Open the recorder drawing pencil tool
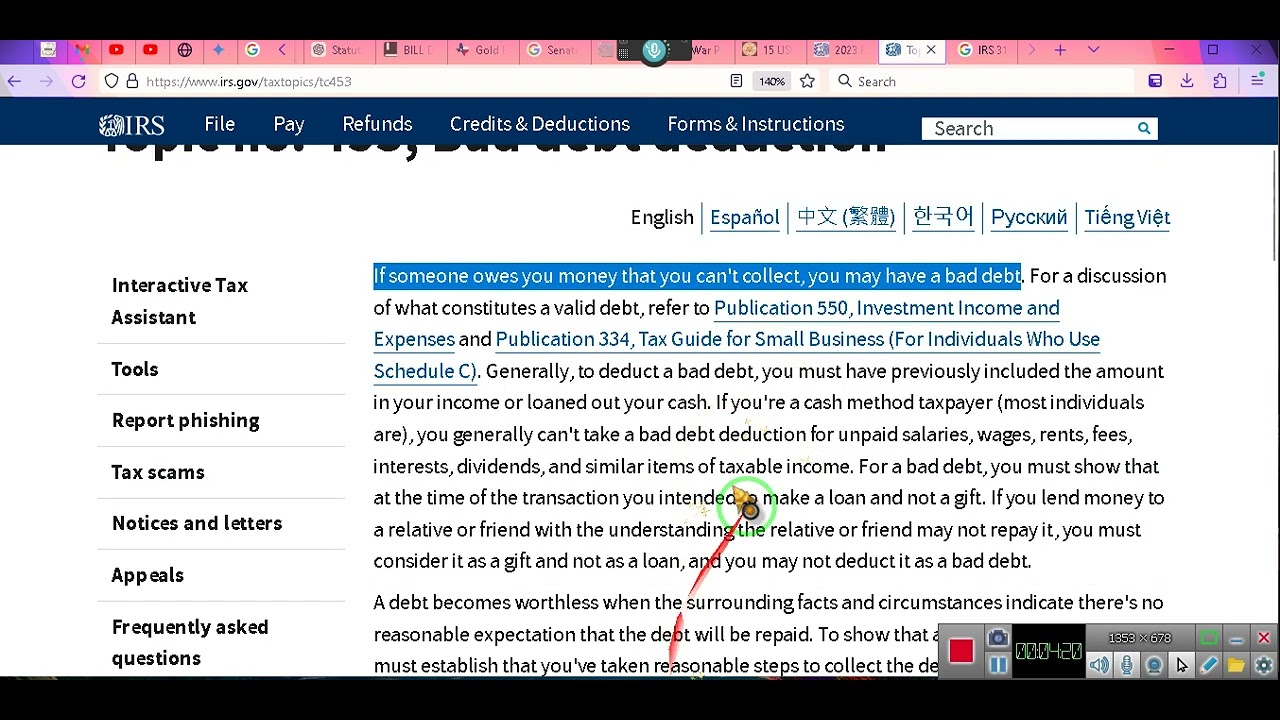This screenshot has height=720, width=1280. 1209,665
